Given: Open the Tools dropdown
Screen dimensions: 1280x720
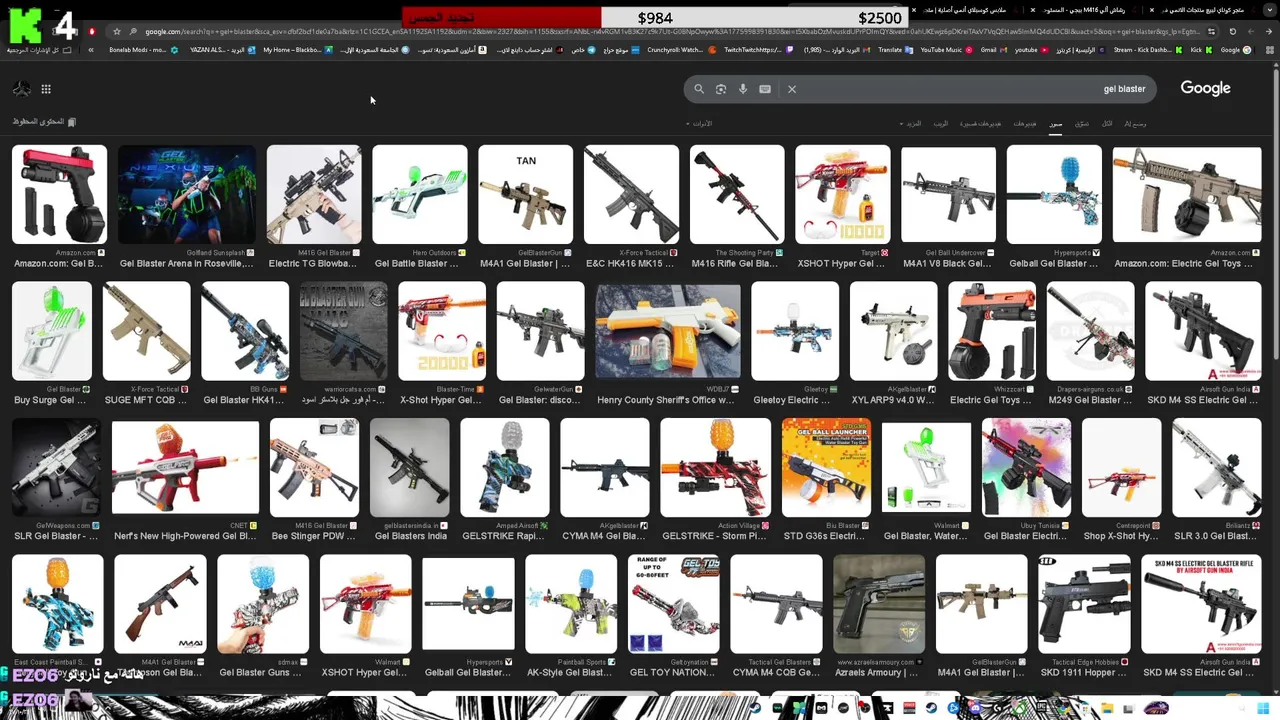Looking at the screenshot, I should (699, 123).
